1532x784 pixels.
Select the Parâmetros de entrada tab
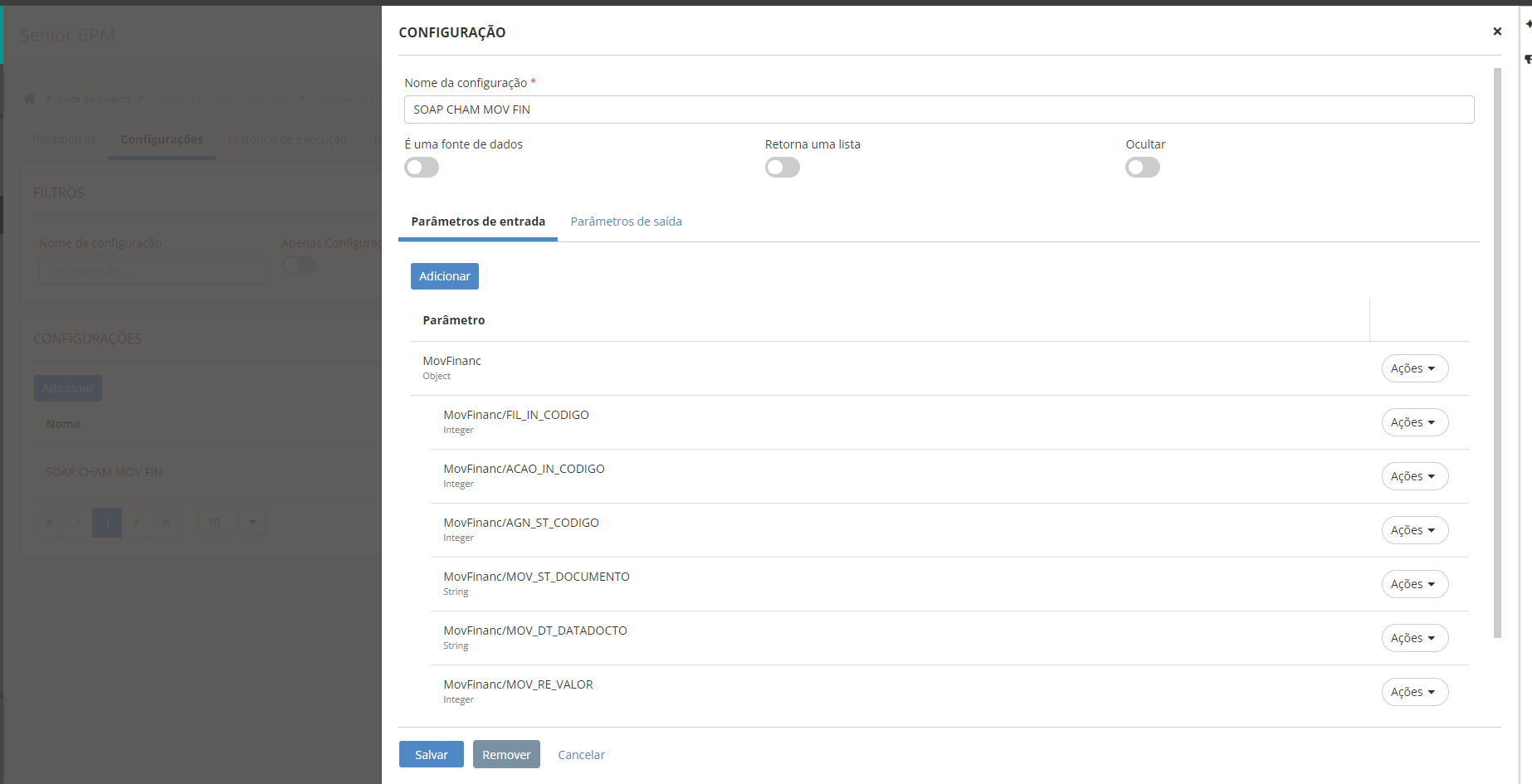478,222
